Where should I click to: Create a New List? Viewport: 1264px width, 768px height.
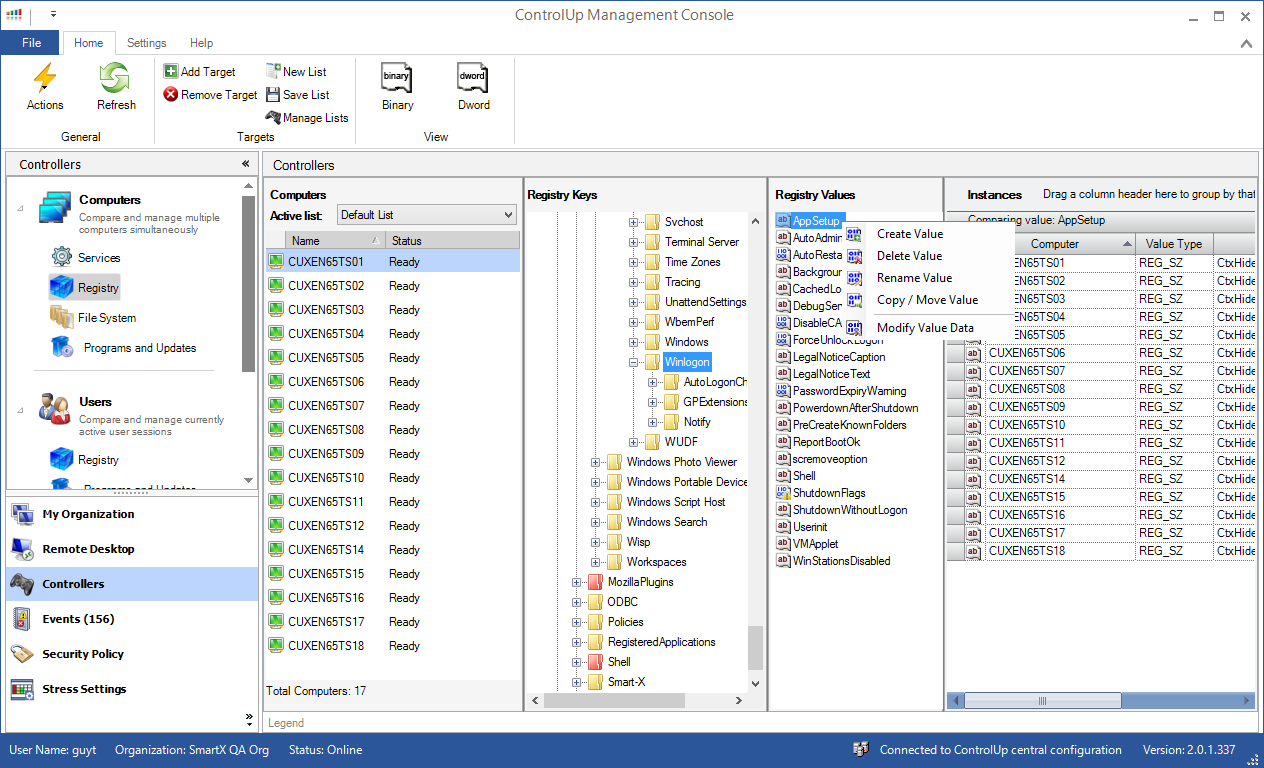click(x=296, y=72)
